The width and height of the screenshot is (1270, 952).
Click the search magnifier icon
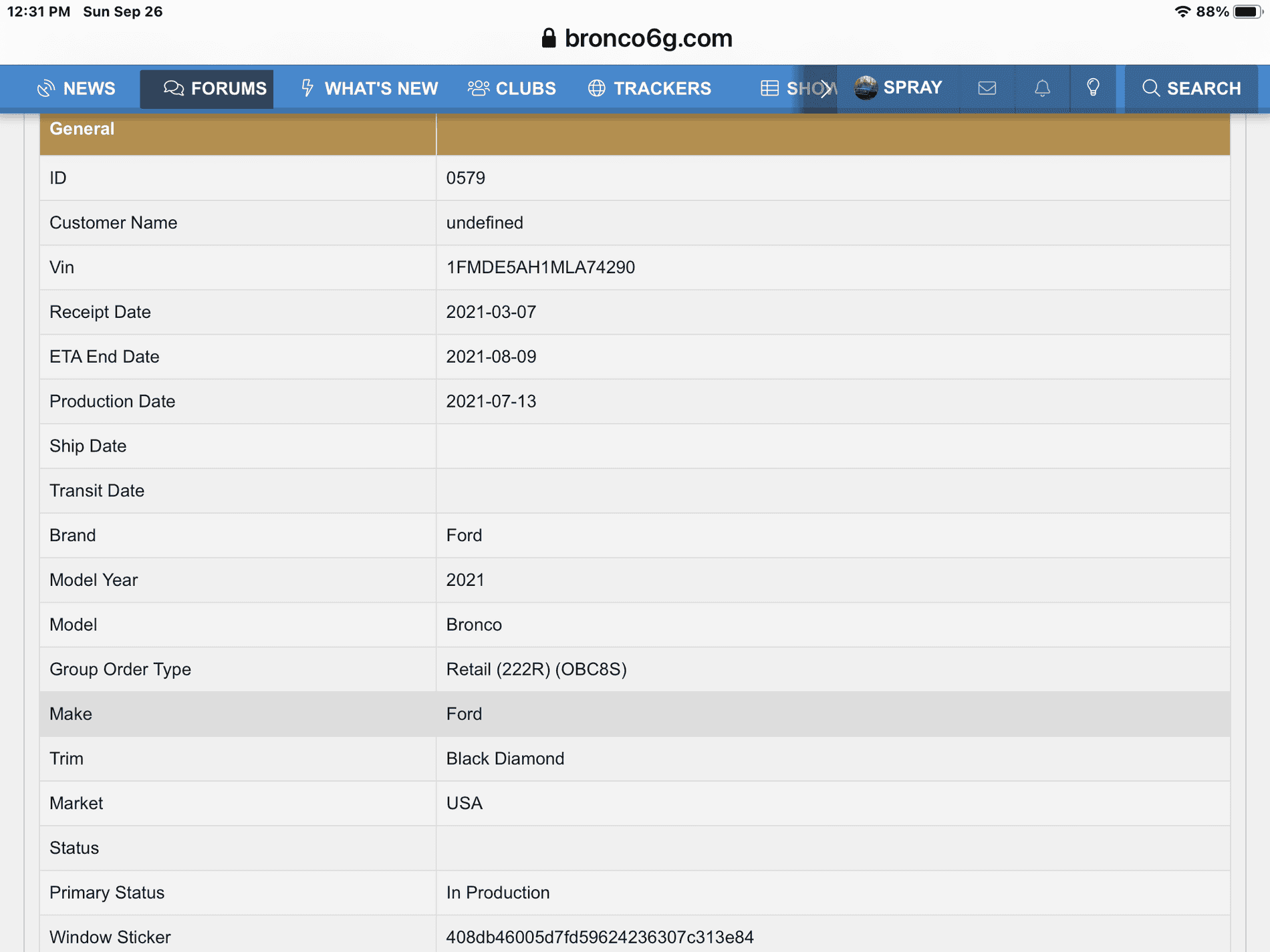(x=1150, y=88)
